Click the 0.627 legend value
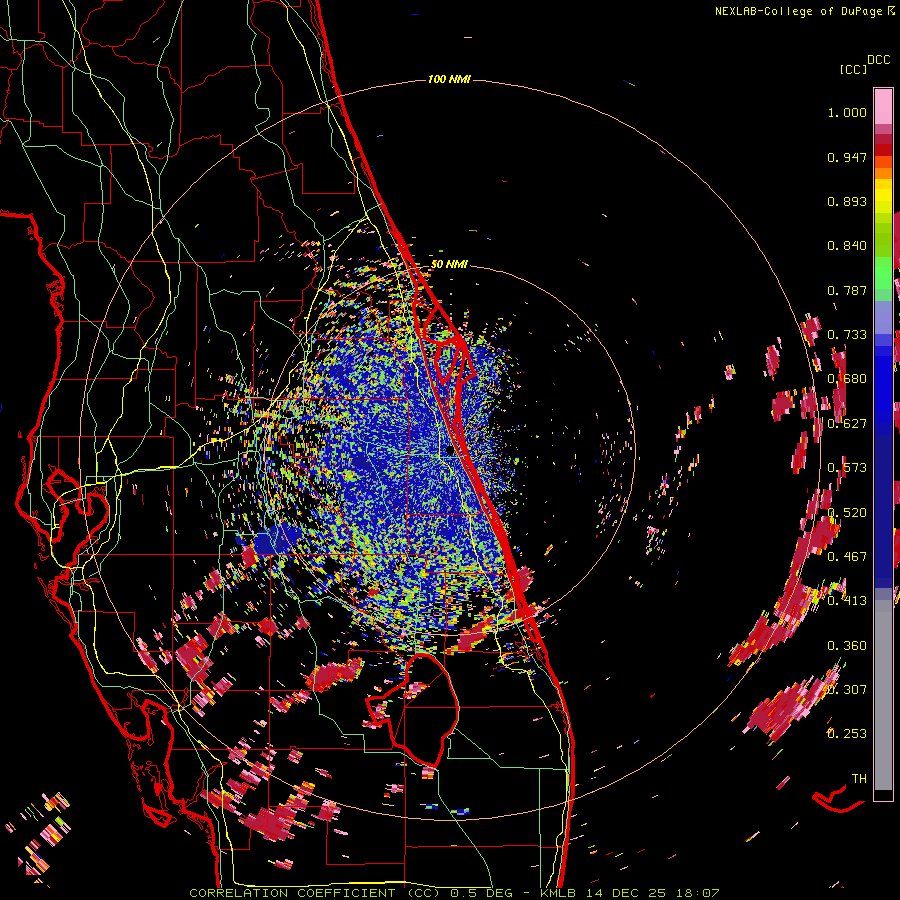Screen dimensions: 900x900 click(x=847, y=424)
